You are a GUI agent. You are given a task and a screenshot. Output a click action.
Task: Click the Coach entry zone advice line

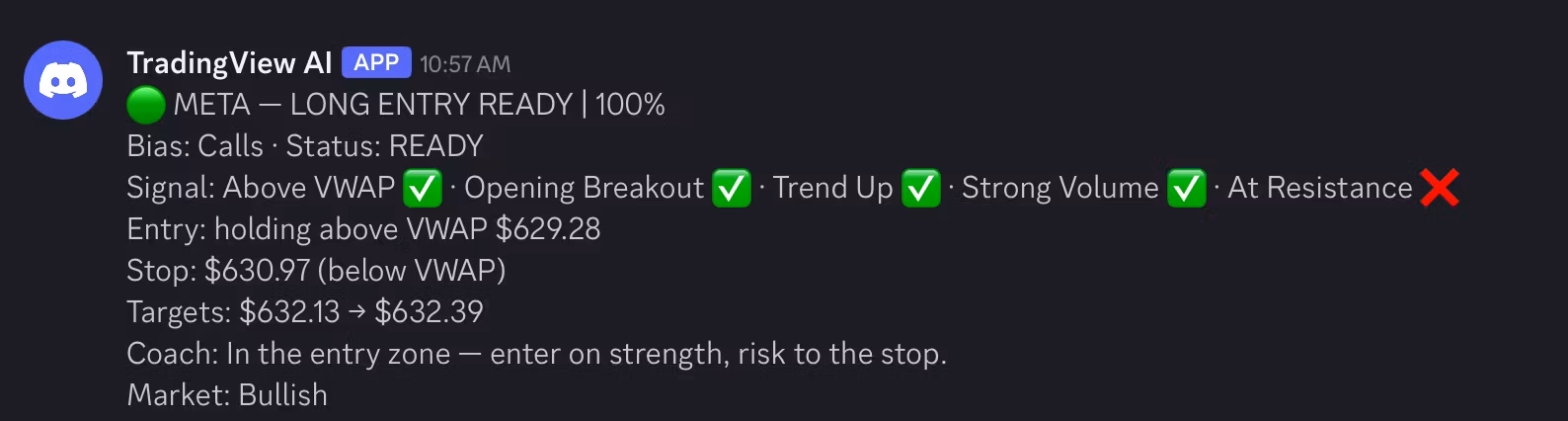(x=537, y=354)
